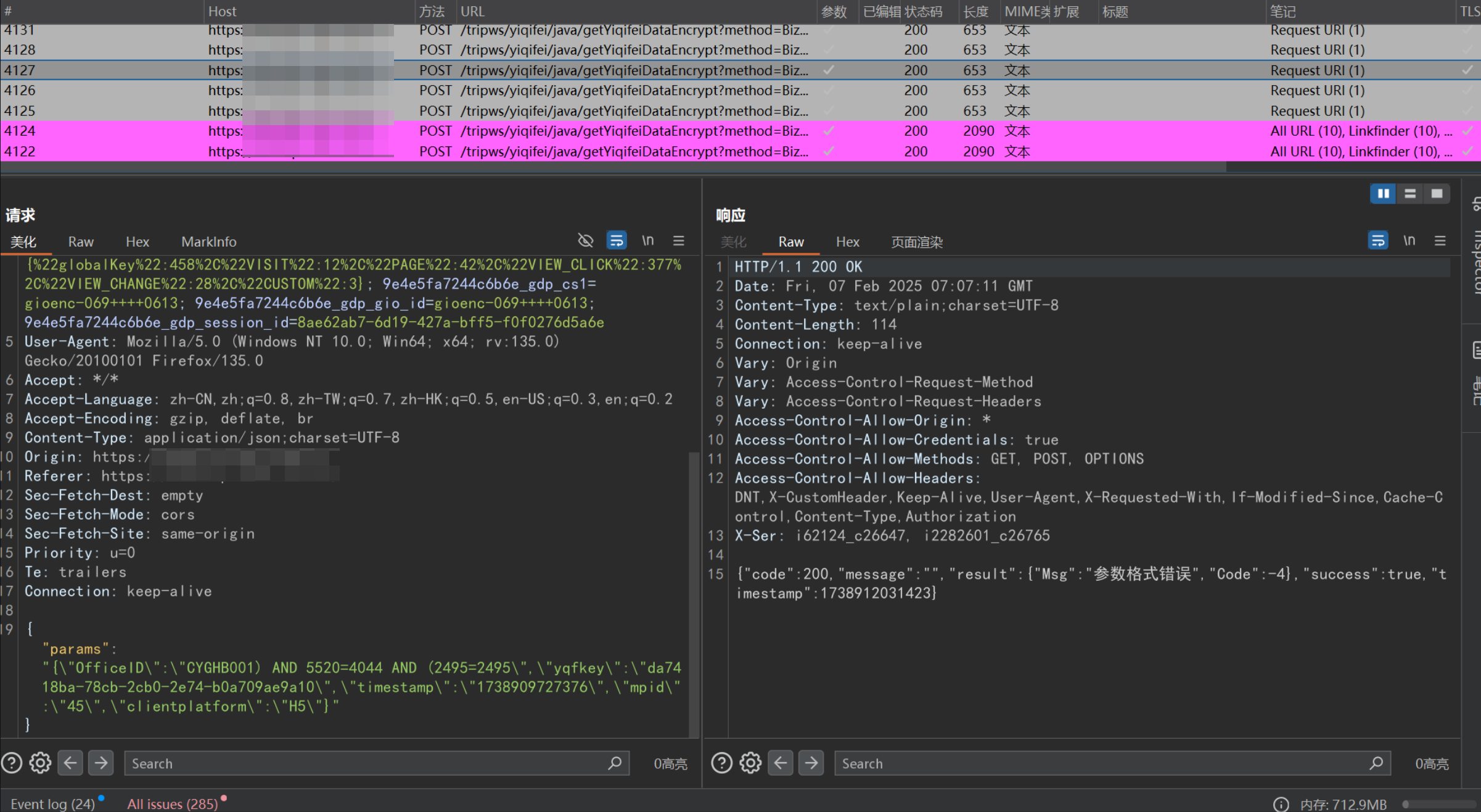Go to next request search match

pyautogui.click(x=101, y=763)
